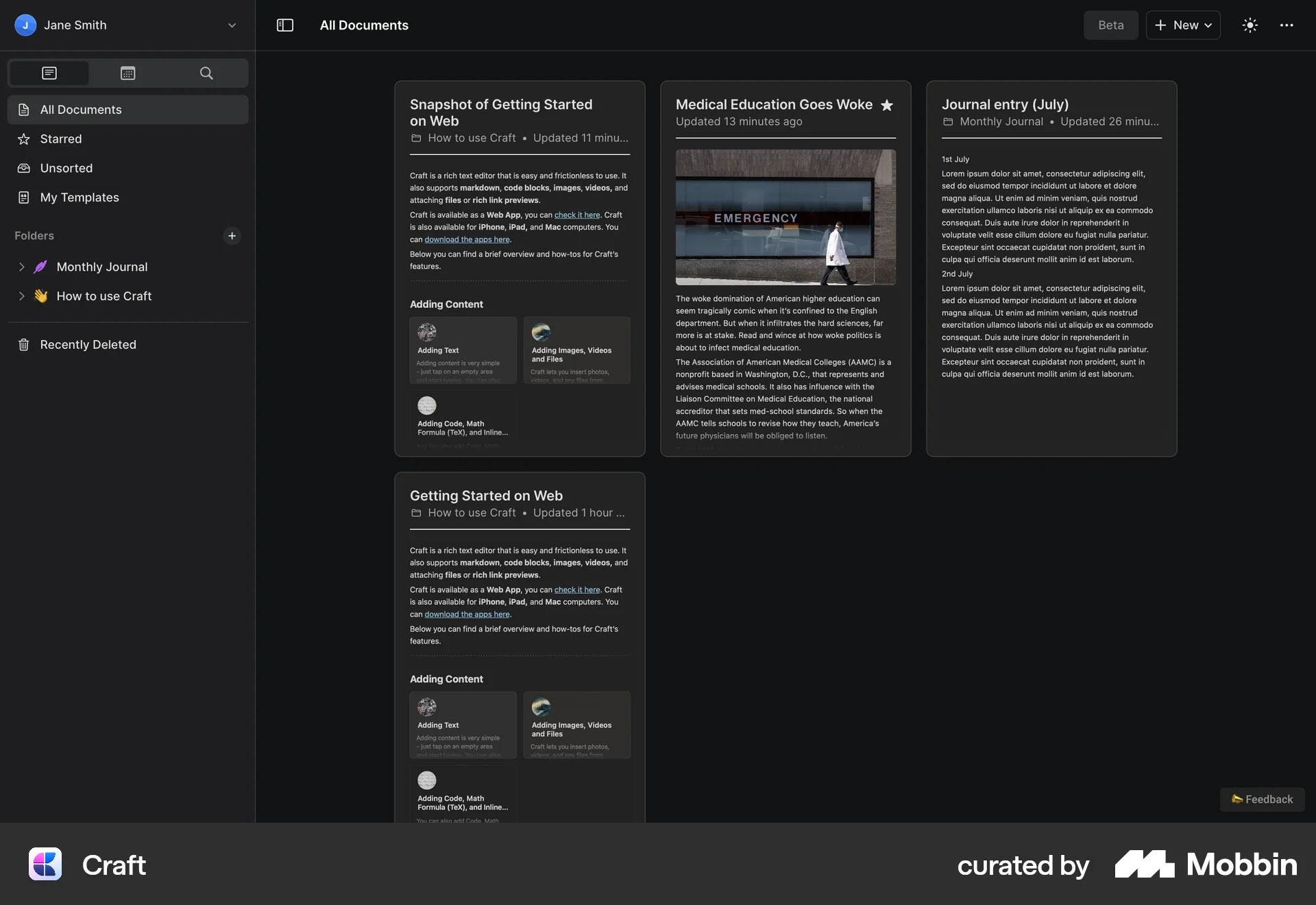Select My Templates in the sidebar

click(78, 197)
